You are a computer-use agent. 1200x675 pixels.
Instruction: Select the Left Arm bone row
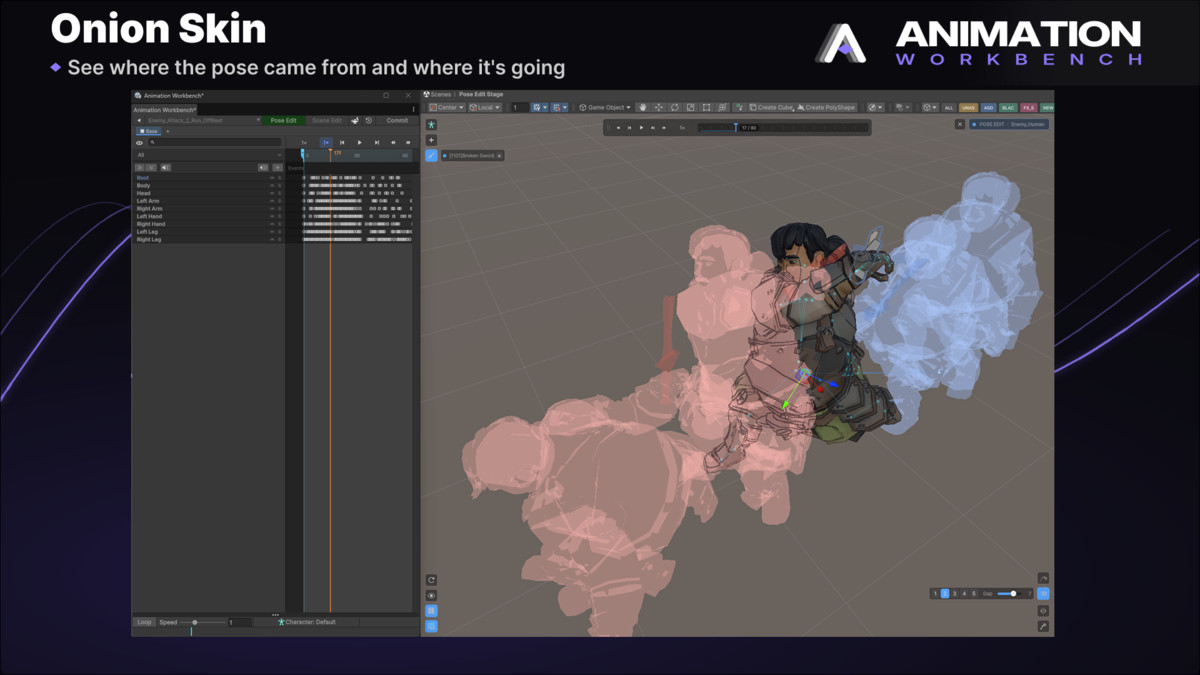point(209,201)
